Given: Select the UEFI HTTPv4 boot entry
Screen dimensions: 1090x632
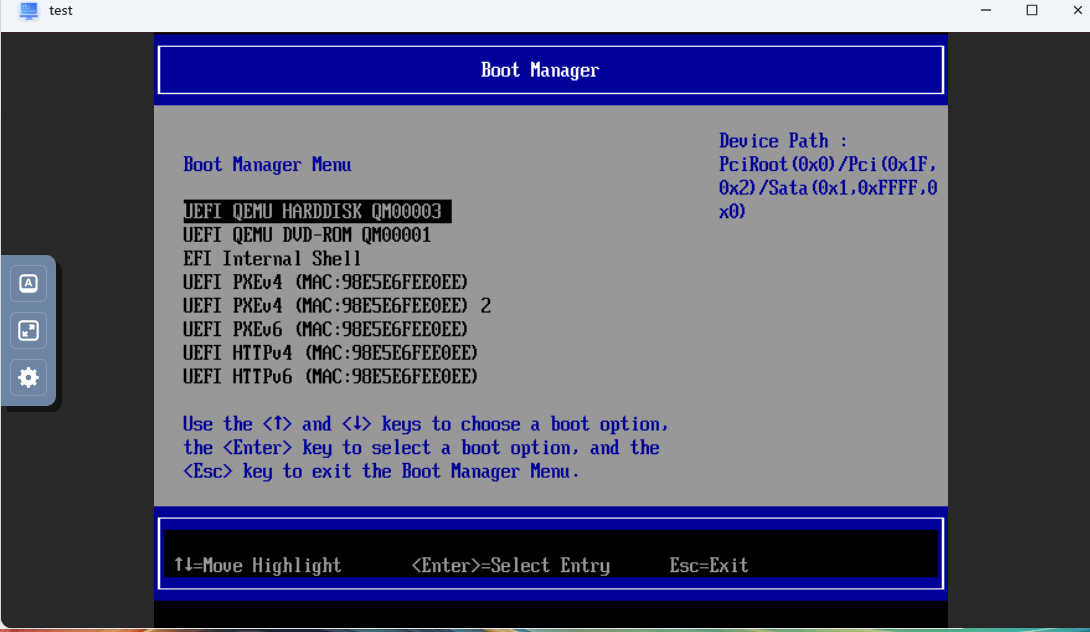Looking at the screenshot, I should (330, 353).
